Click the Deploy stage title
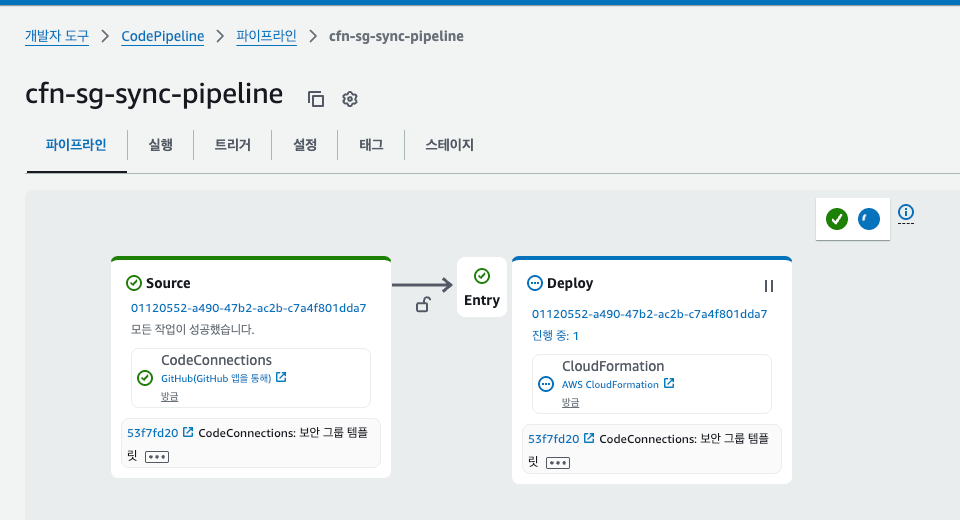 570,283
